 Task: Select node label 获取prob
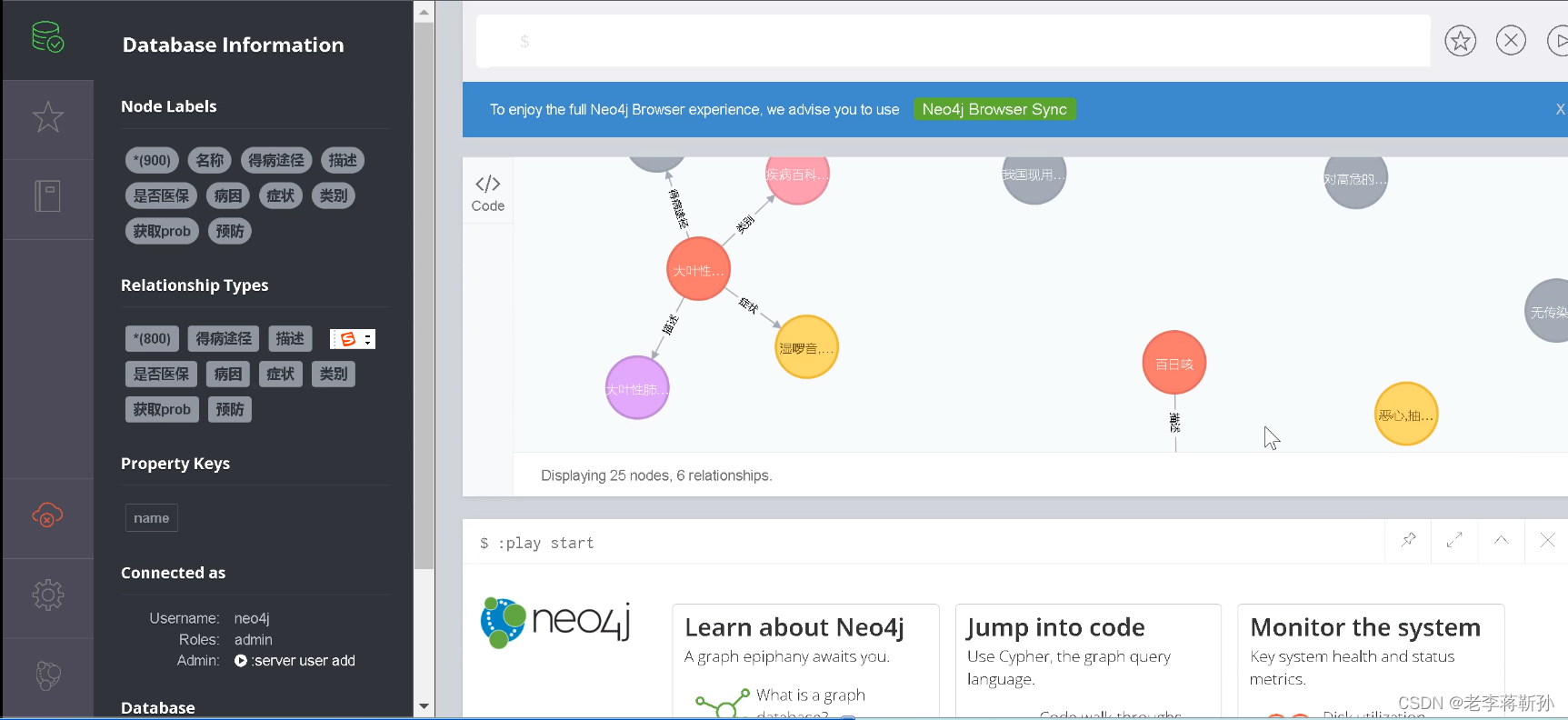(162, 231)
